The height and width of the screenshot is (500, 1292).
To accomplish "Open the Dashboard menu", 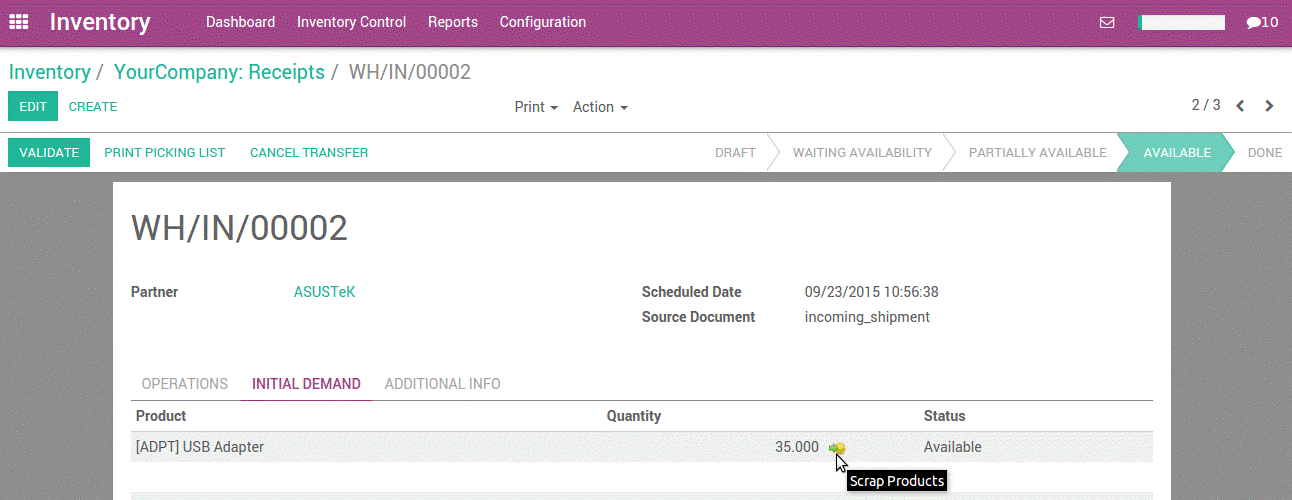I will click(x=240, y=22).
